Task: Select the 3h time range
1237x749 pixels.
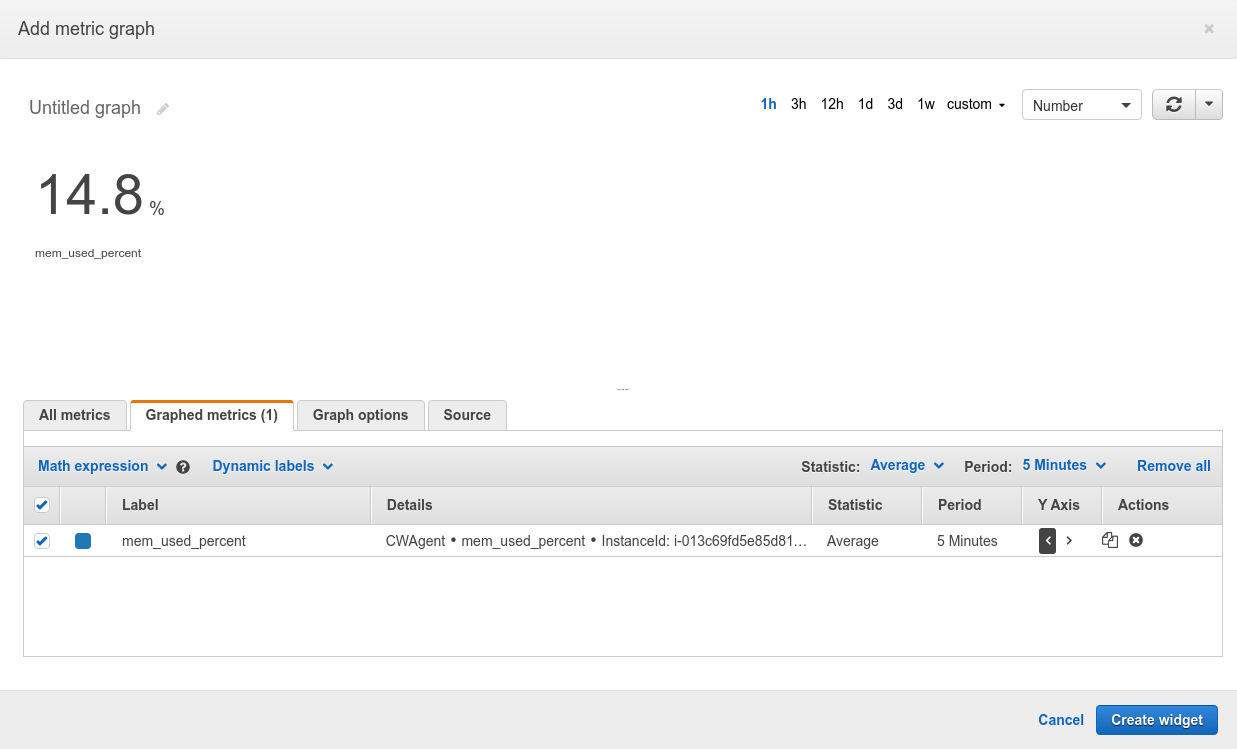Action: 798,104
